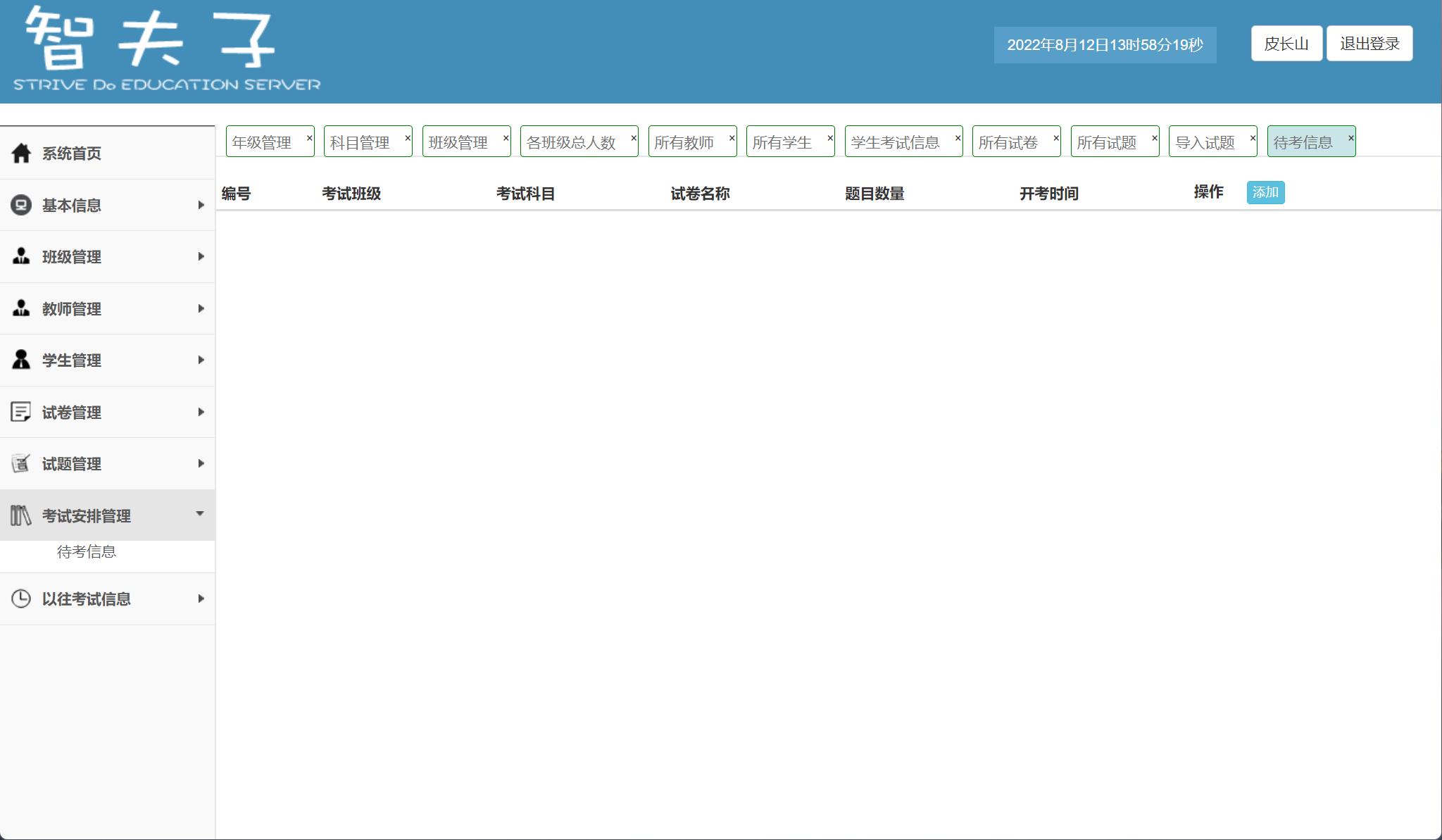
Task: Click the home icon for 系统首页
Action: click(21, 153)
